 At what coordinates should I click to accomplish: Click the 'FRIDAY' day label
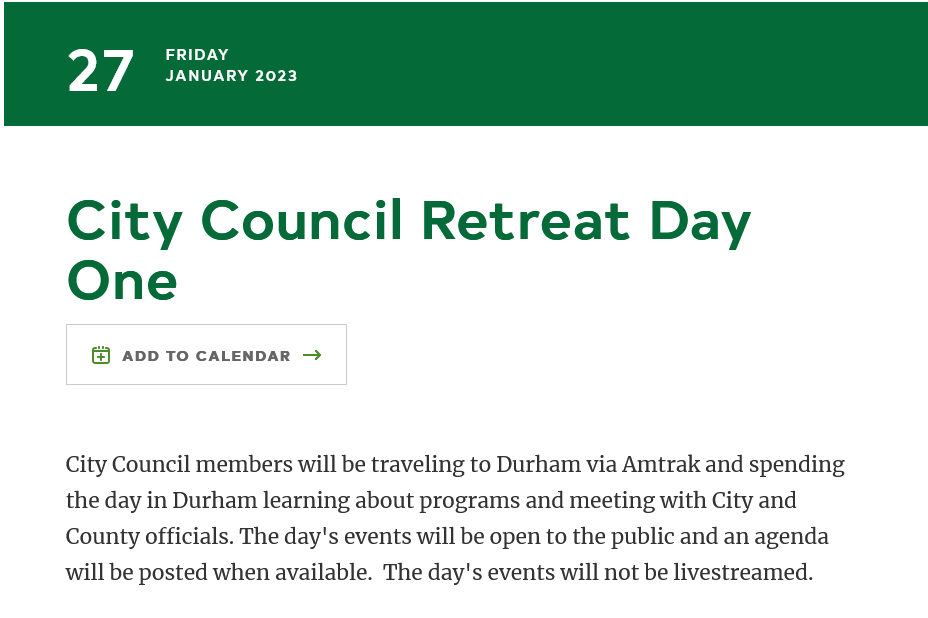pos(197,54)
